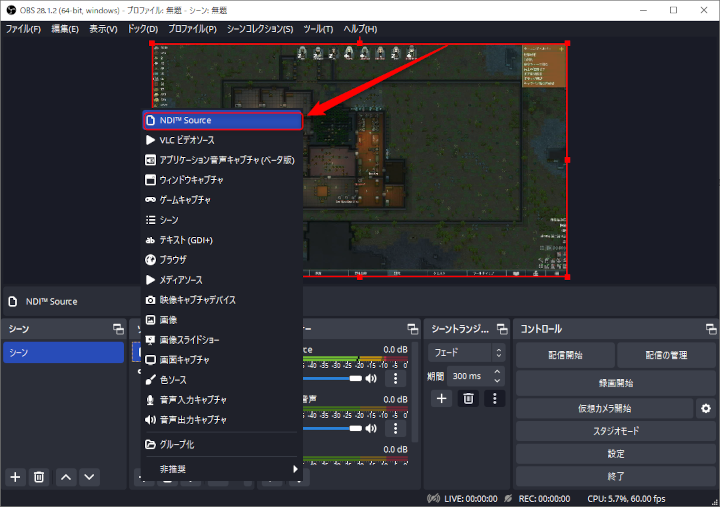Click the CPU: 5.7%, 60.00 fps status

tap(626, 499)
